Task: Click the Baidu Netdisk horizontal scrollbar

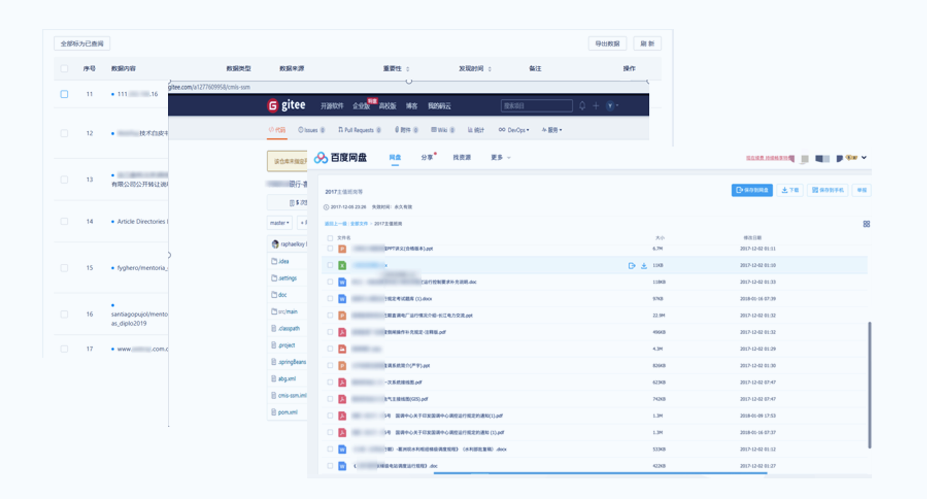Action: (x=600, y=474)
